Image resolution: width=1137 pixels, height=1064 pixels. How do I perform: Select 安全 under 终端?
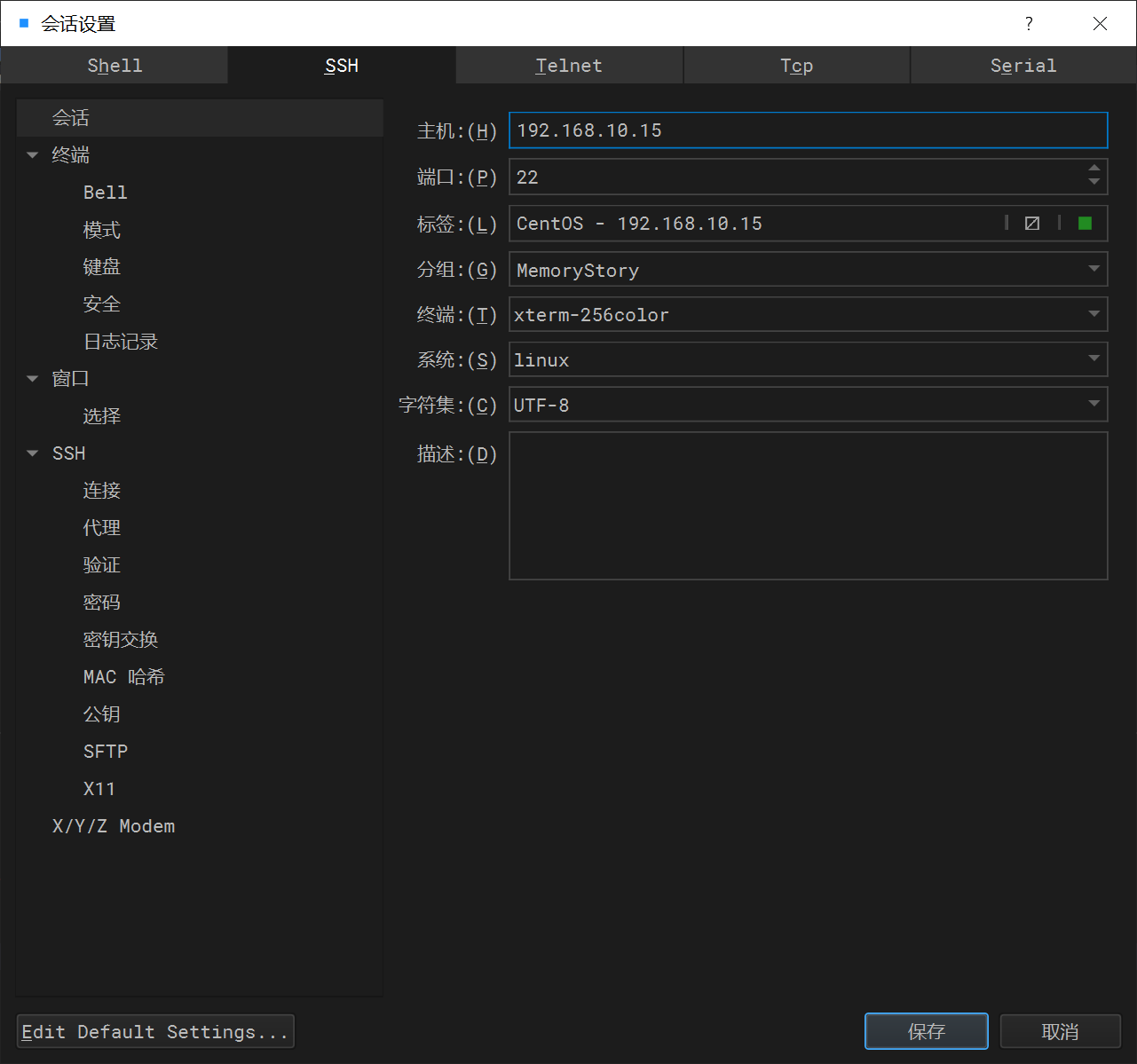(102, 304)
